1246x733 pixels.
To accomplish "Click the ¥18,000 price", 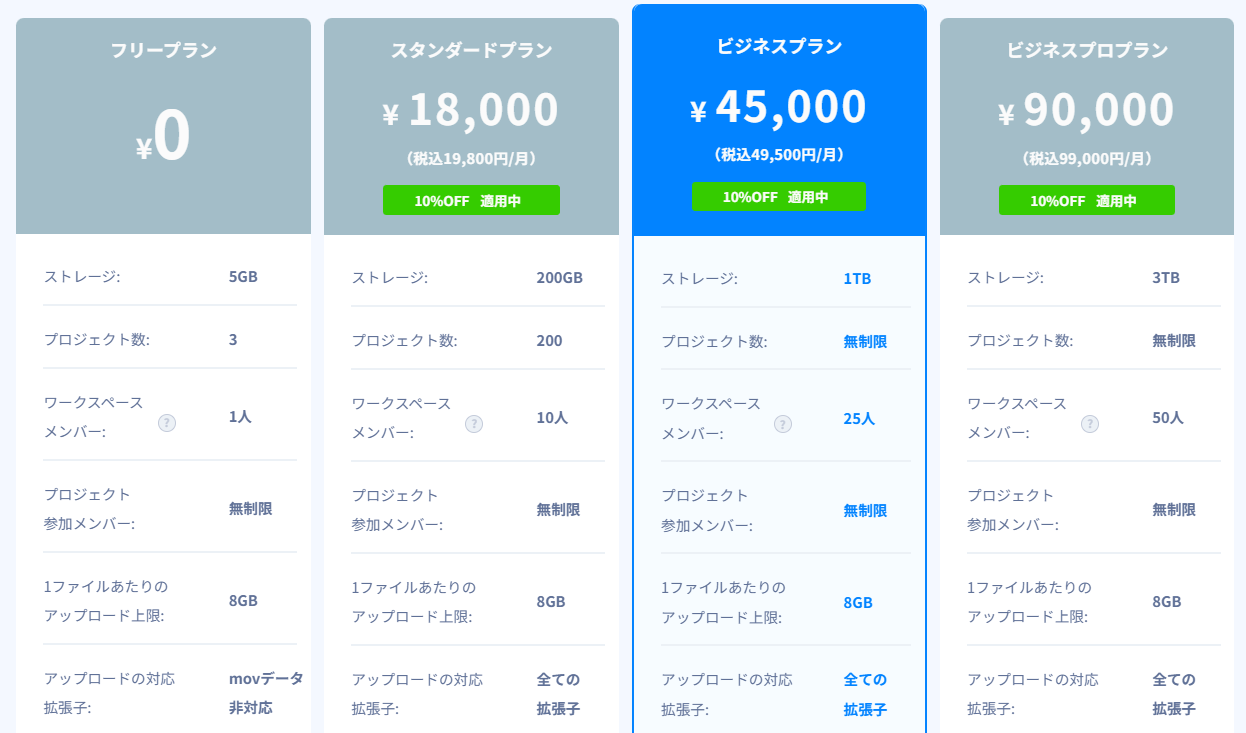I will [x=471, y=110].
